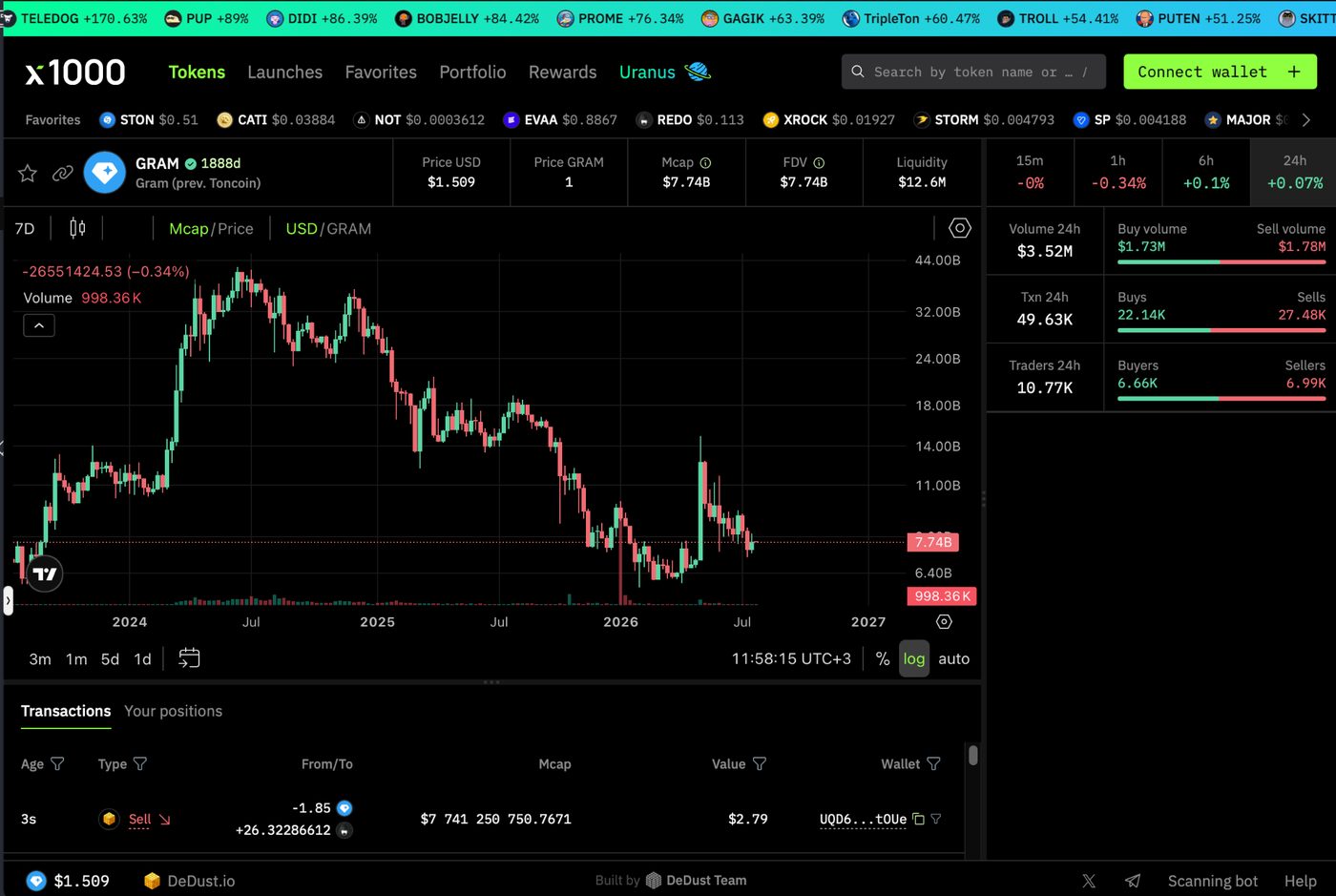Open the Tokens nav tab

coord(197,72)
